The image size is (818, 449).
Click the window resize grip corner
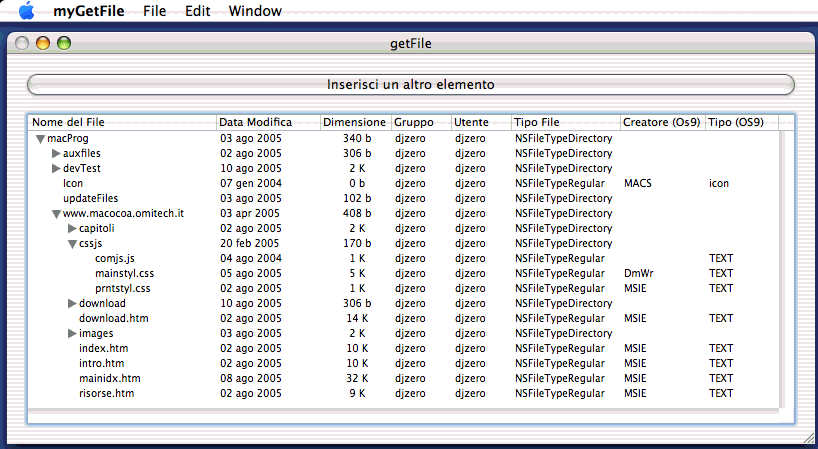point(808,439)
